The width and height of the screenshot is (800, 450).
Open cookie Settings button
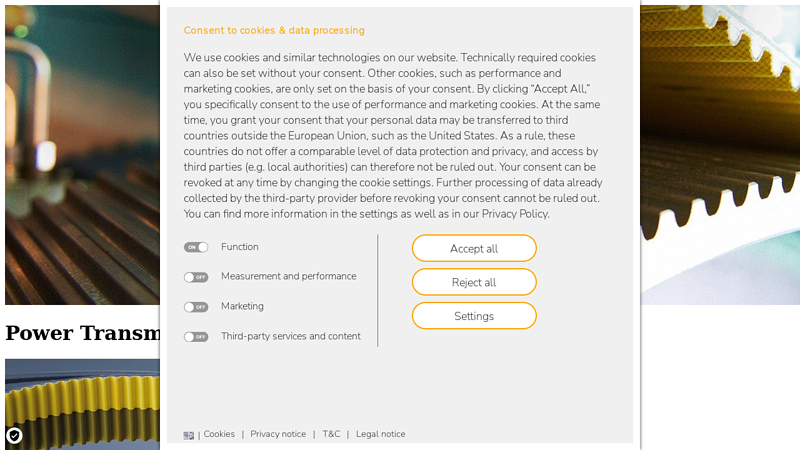[x=474, y=316]
